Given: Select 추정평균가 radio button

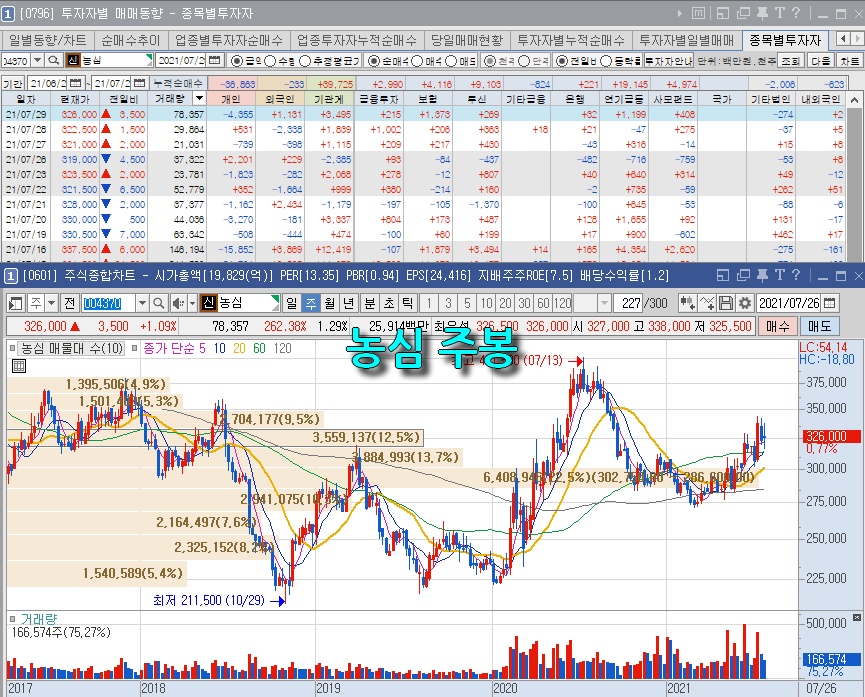Looking at the screenshot, I should pyautogui.click(x=305, y=61).
